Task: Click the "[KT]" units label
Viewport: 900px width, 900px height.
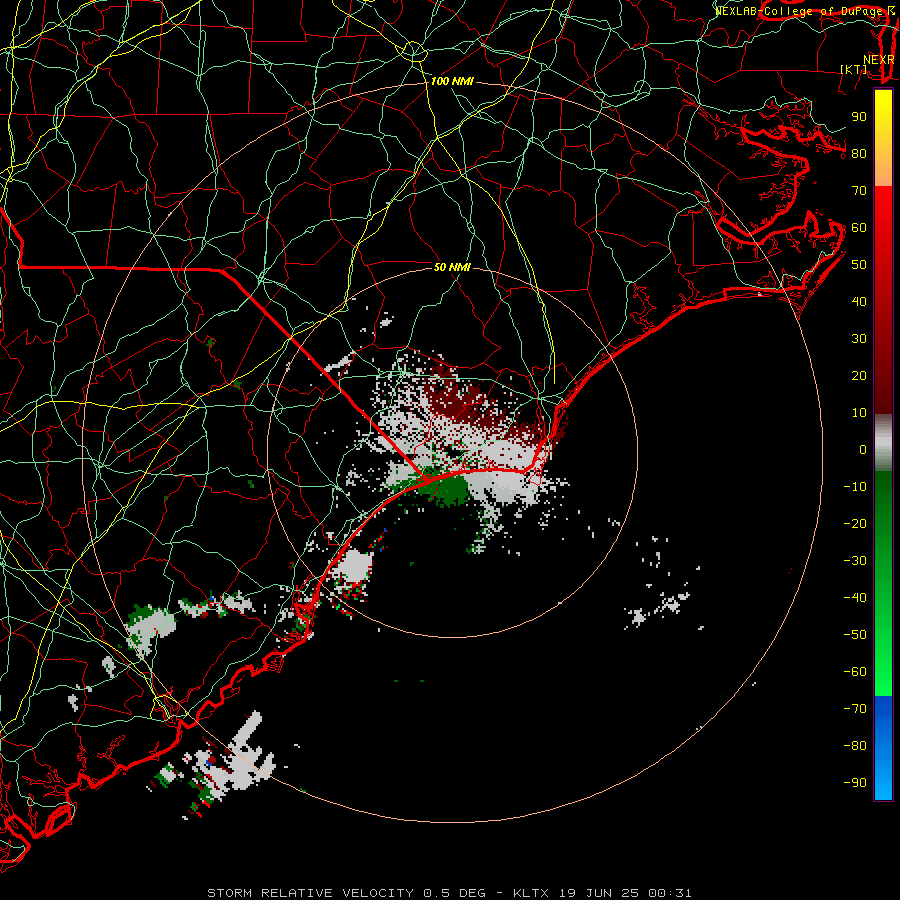Action: (x=854, y=69)
